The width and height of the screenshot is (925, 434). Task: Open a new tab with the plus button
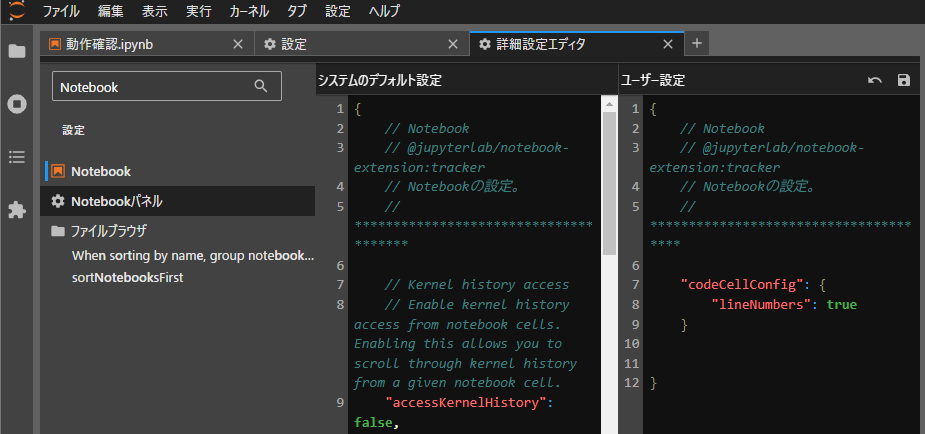(697, 44)
